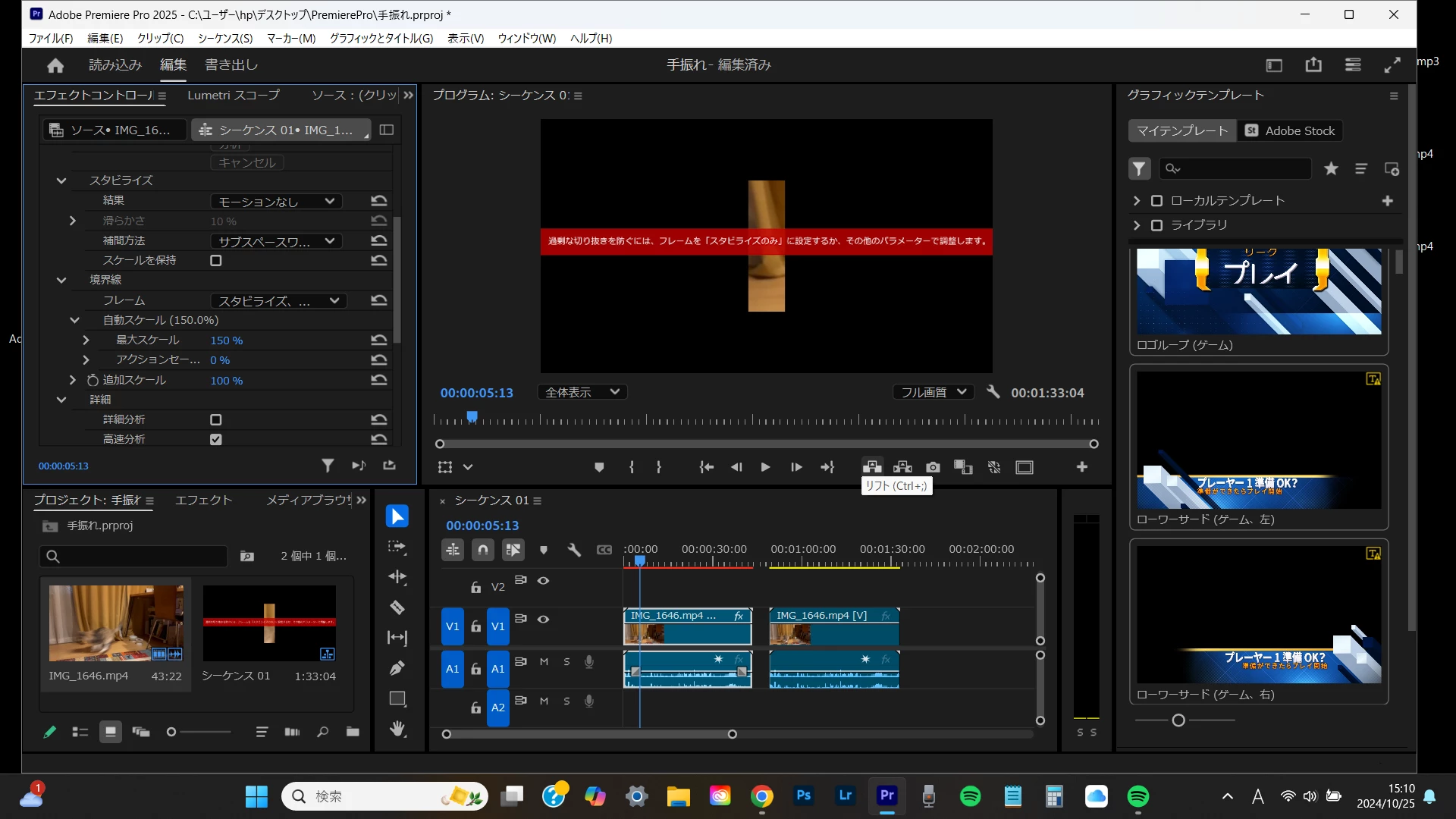Screen dimensions: 1456x819
Task: Select the Razor tool
Action: coord(397,607)
